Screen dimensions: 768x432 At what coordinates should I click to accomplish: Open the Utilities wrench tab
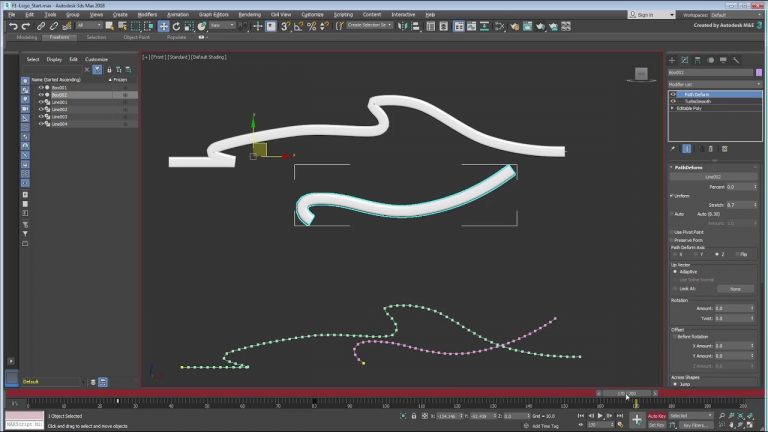[x=736, y=60]
